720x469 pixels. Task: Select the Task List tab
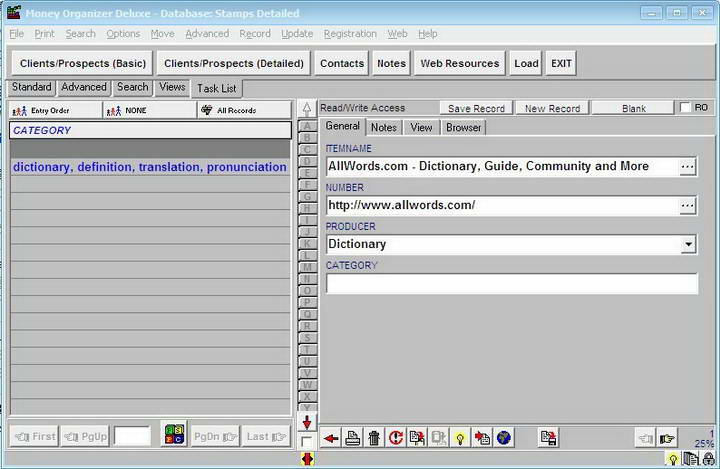coord(217,88)
